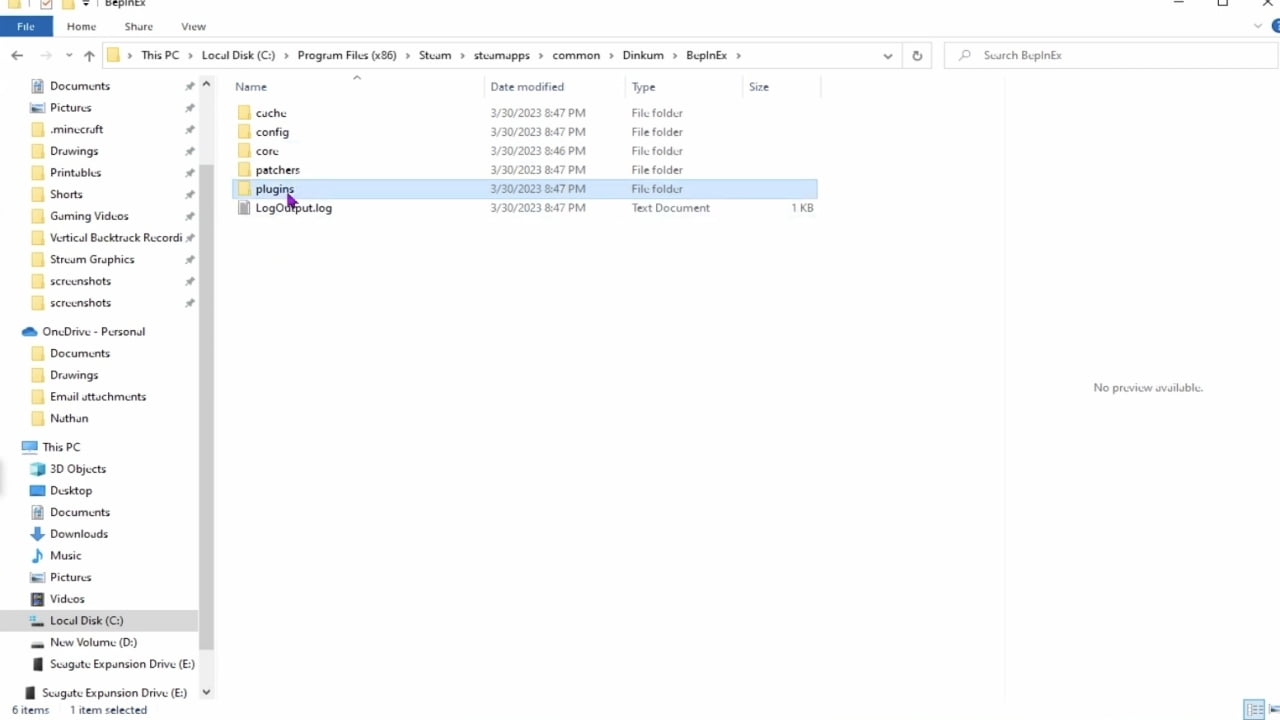The height and width of the screenshot is (720, 1280).
Task: Select Local Disk (C:) in sidebar
Action: click(x=86, y=621)
